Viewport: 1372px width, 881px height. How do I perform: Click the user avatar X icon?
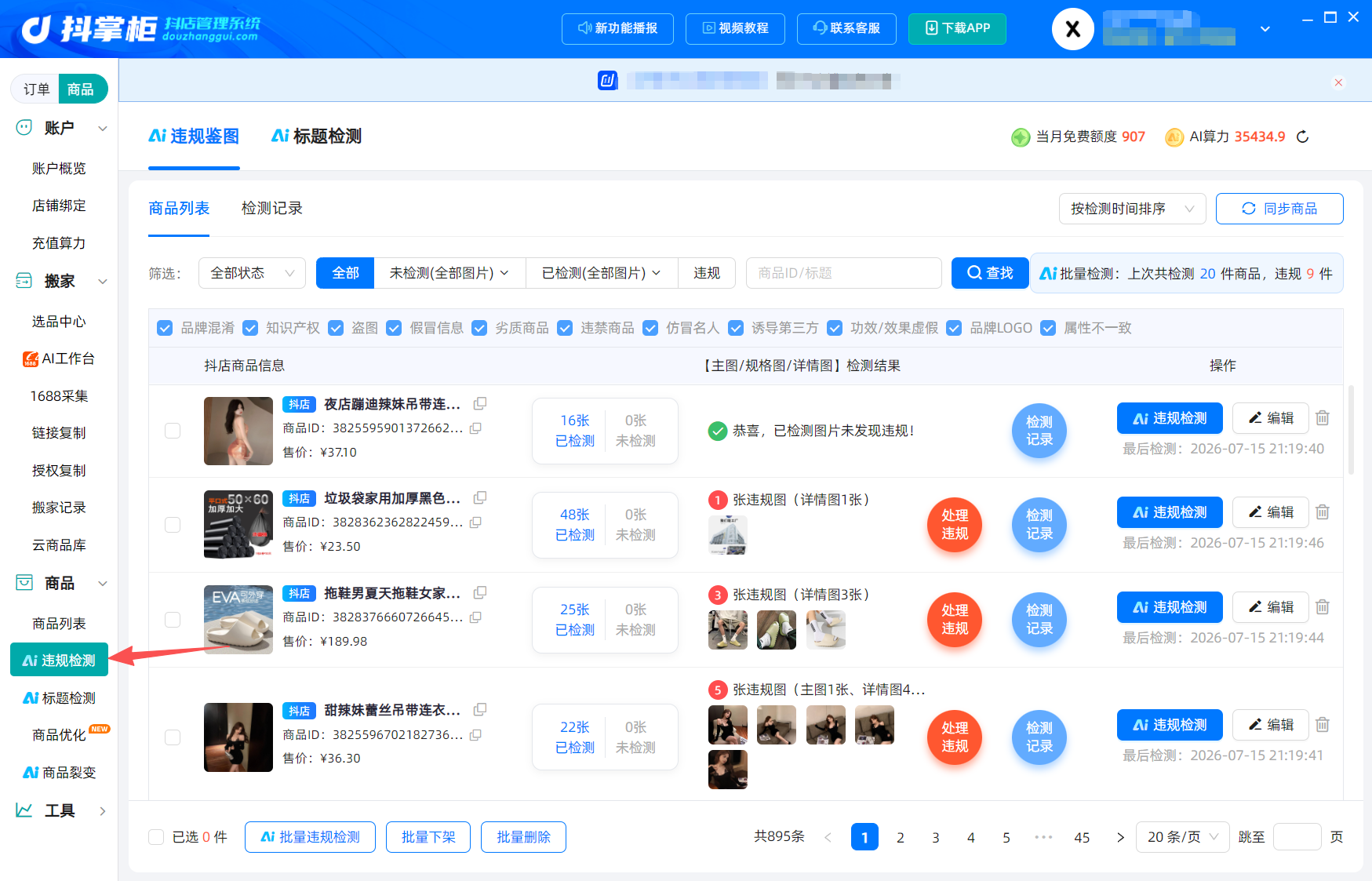tap(1073, 29)
